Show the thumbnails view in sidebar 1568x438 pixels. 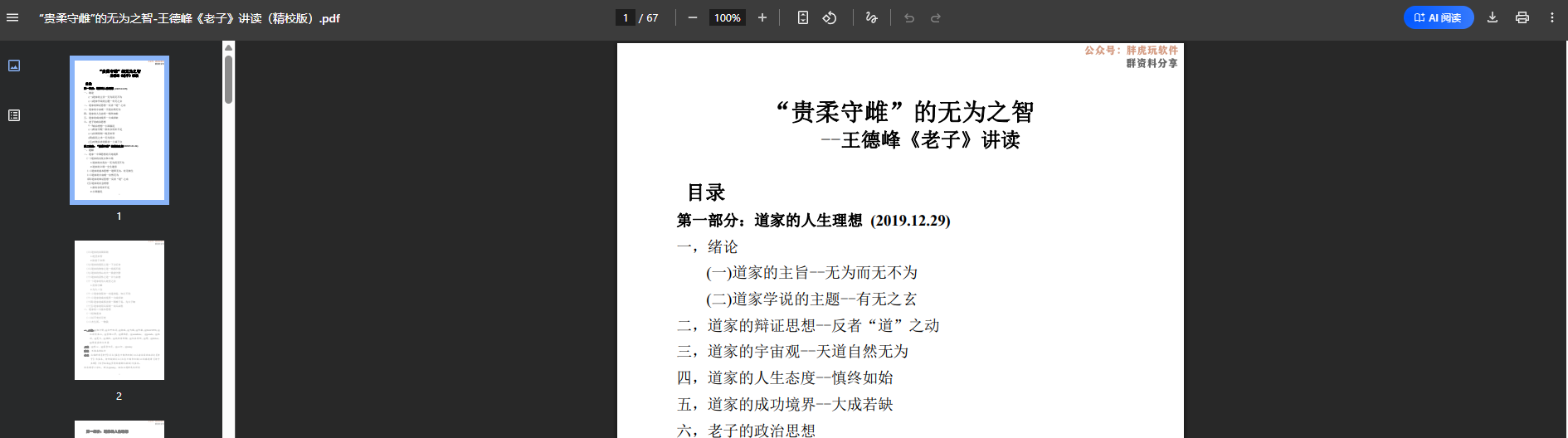click(x=14, y=66)
